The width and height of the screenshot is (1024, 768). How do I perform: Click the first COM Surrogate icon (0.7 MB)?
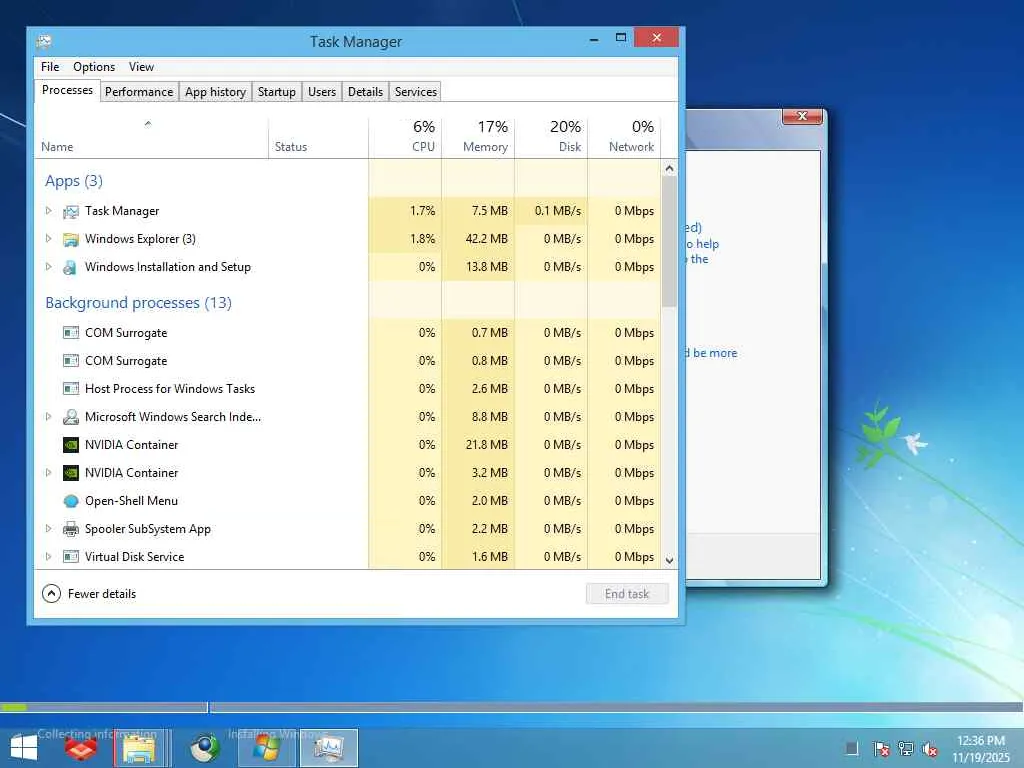(71, 333)
